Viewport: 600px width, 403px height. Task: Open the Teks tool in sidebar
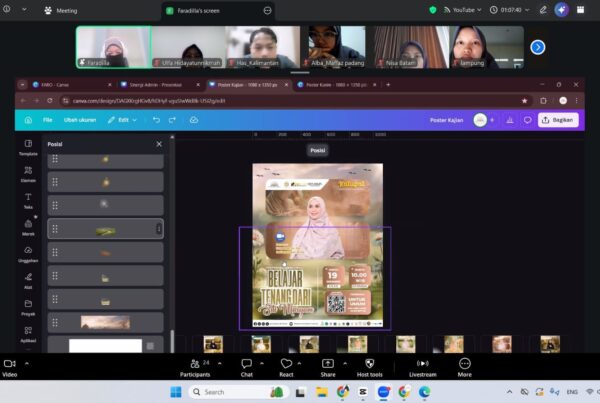tap(28, 199)
